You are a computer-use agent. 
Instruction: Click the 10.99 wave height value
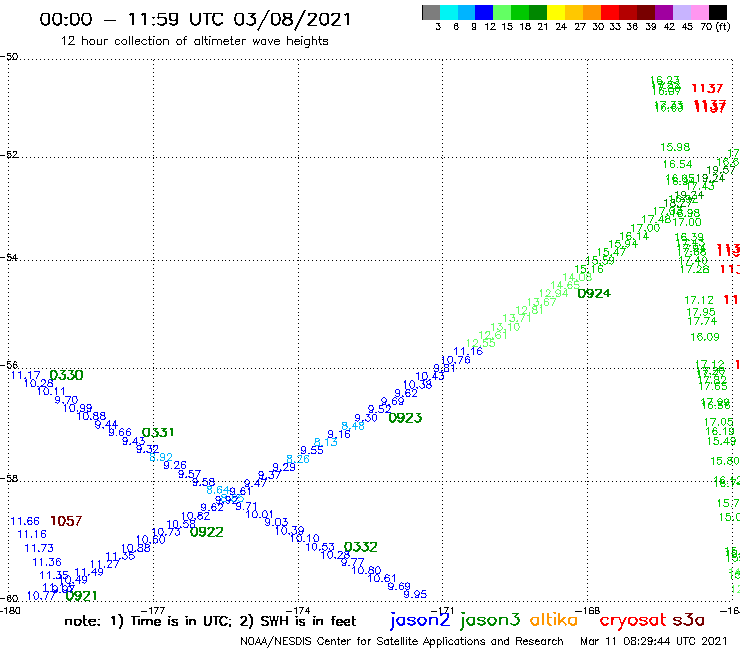[x=77, y=408]
